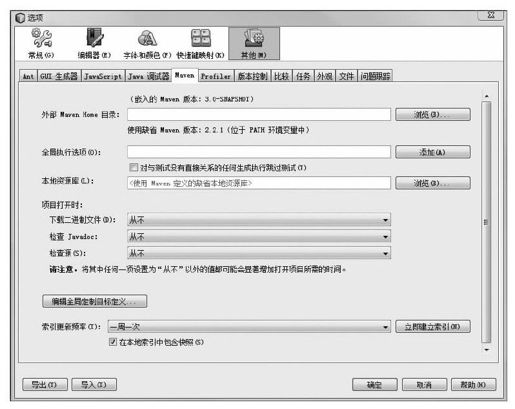Click the 取消 (Cancel) button
Image resolution: width=515 pixels, height=409 pixels.
pyautogui.click(x=424, y=385)
